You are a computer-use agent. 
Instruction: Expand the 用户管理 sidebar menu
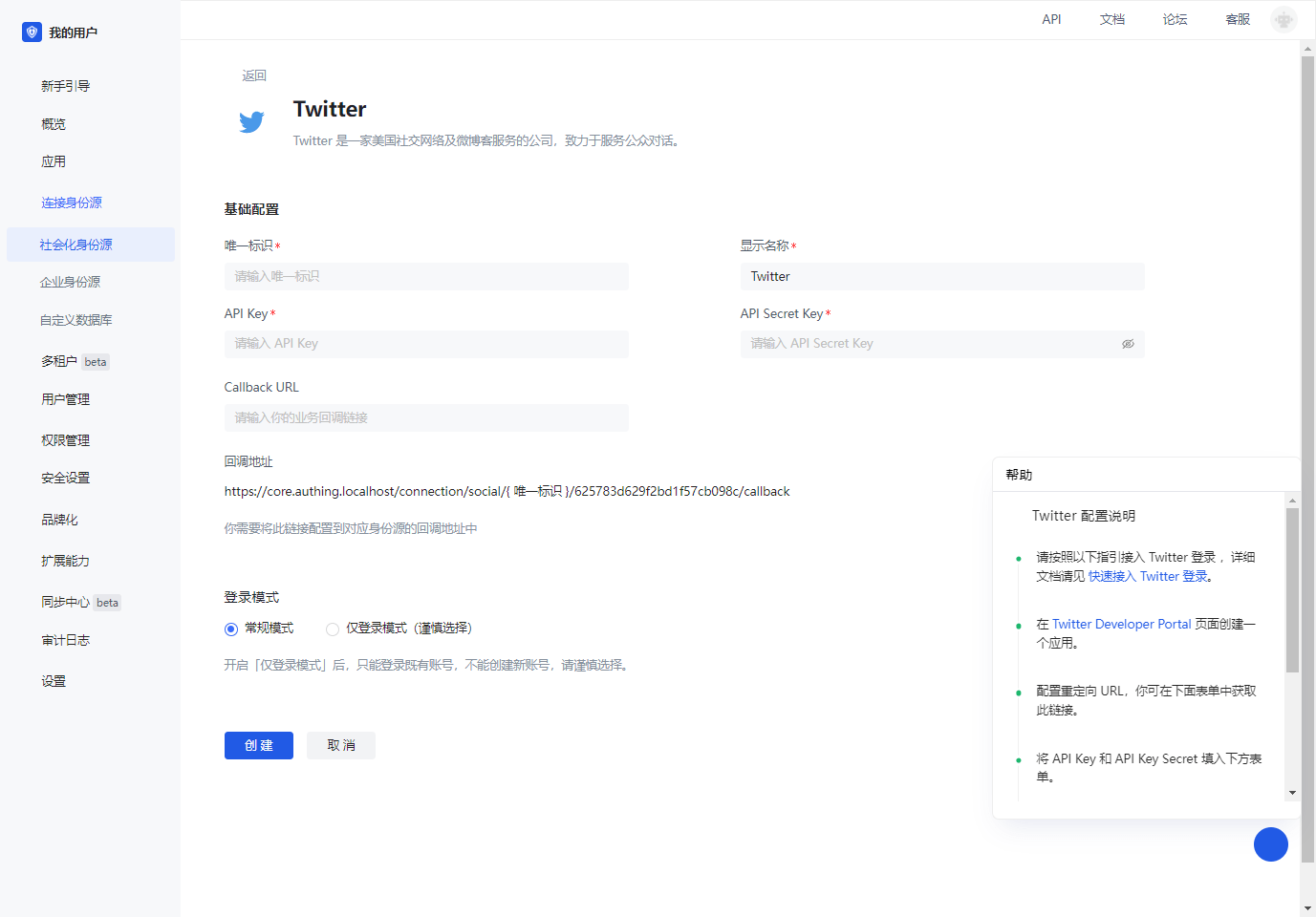coord(65,399)
